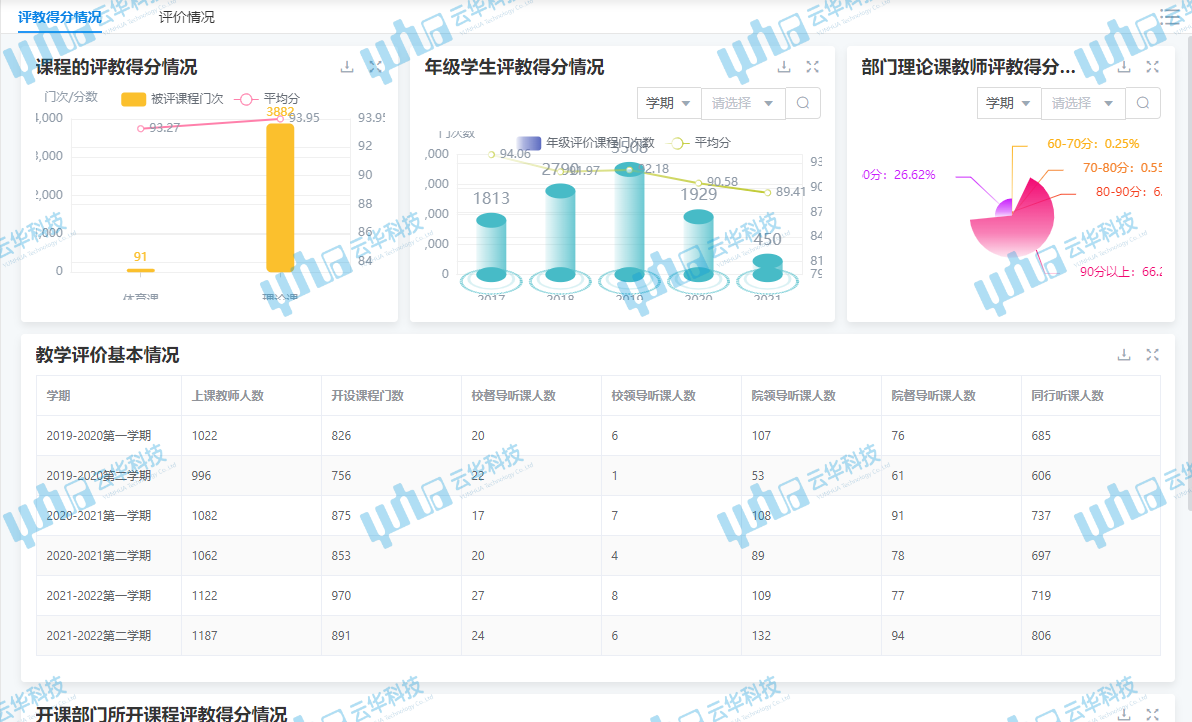Open the 请选择 dropdown in 年级学生评教得分情况
This screenshot has height=722, width=1192.
click(743, 103)
